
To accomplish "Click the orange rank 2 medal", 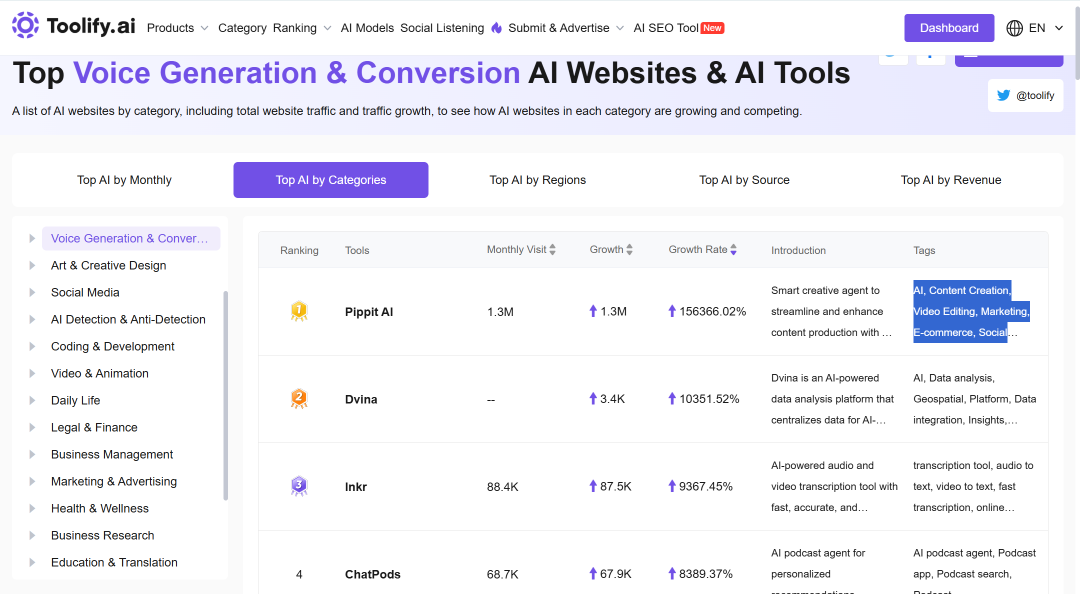I will click(299, 399).
